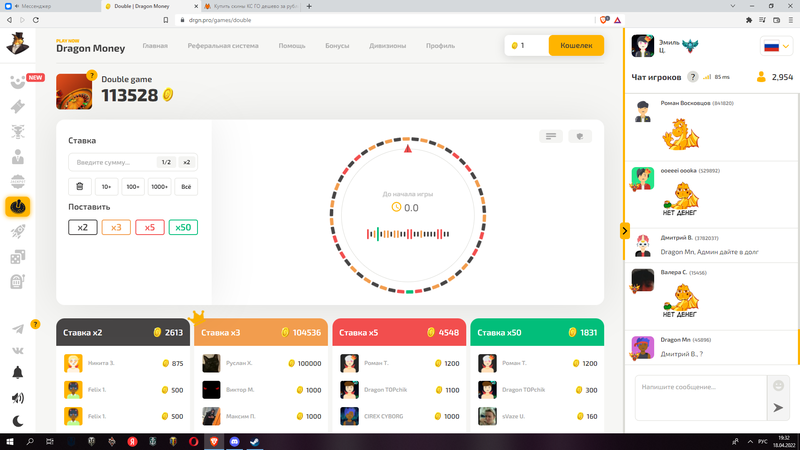Open the VK link in sidebar
This screenshot has width=800, height=450.
coord(18,351)
